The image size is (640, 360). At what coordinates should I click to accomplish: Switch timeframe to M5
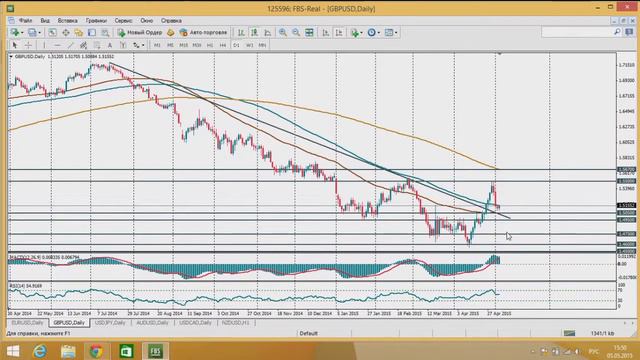(170, 45)
